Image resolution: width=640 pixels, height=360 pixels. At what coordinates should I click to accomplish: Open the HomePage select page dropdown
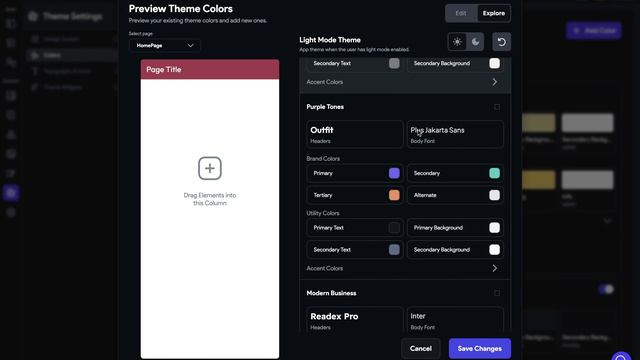pos(164,45)
